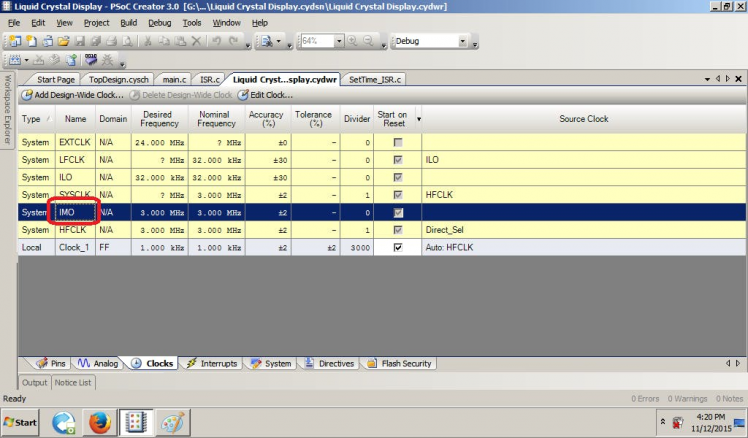
Task: Switch to the System tab
Action: tap(271, 364)
